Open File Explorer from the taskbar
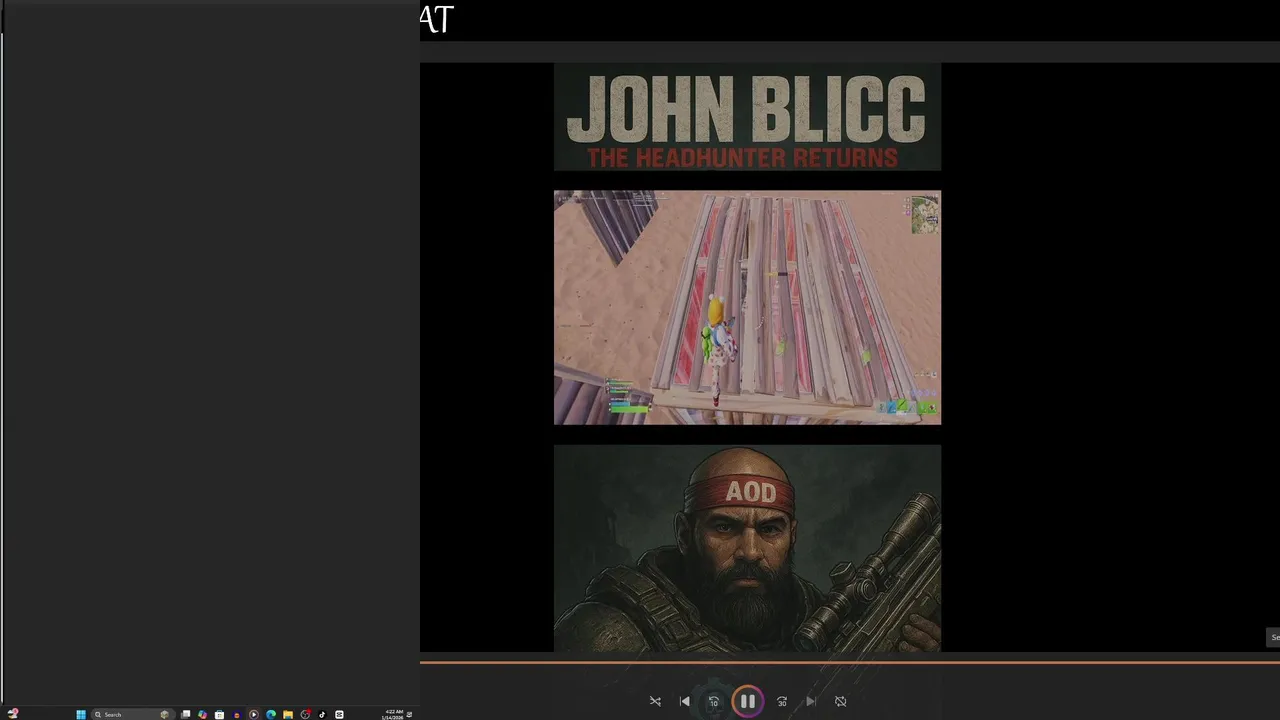This screenshot has height=720, width=1280. (x=288, y=714)
